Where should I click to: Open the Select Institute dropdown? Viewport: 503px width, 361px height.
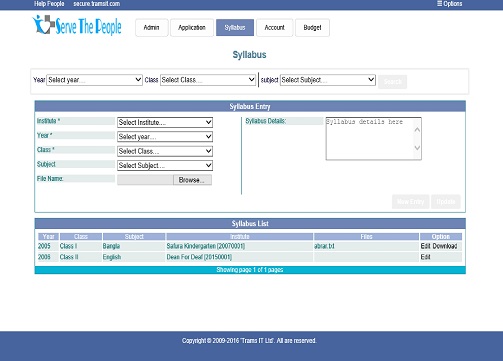pos(165,122)
